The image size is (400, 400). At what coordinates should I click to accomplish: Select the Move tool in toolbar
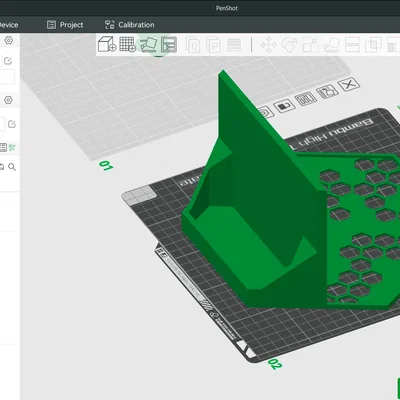pyautogui.click(x=268, y=45)
